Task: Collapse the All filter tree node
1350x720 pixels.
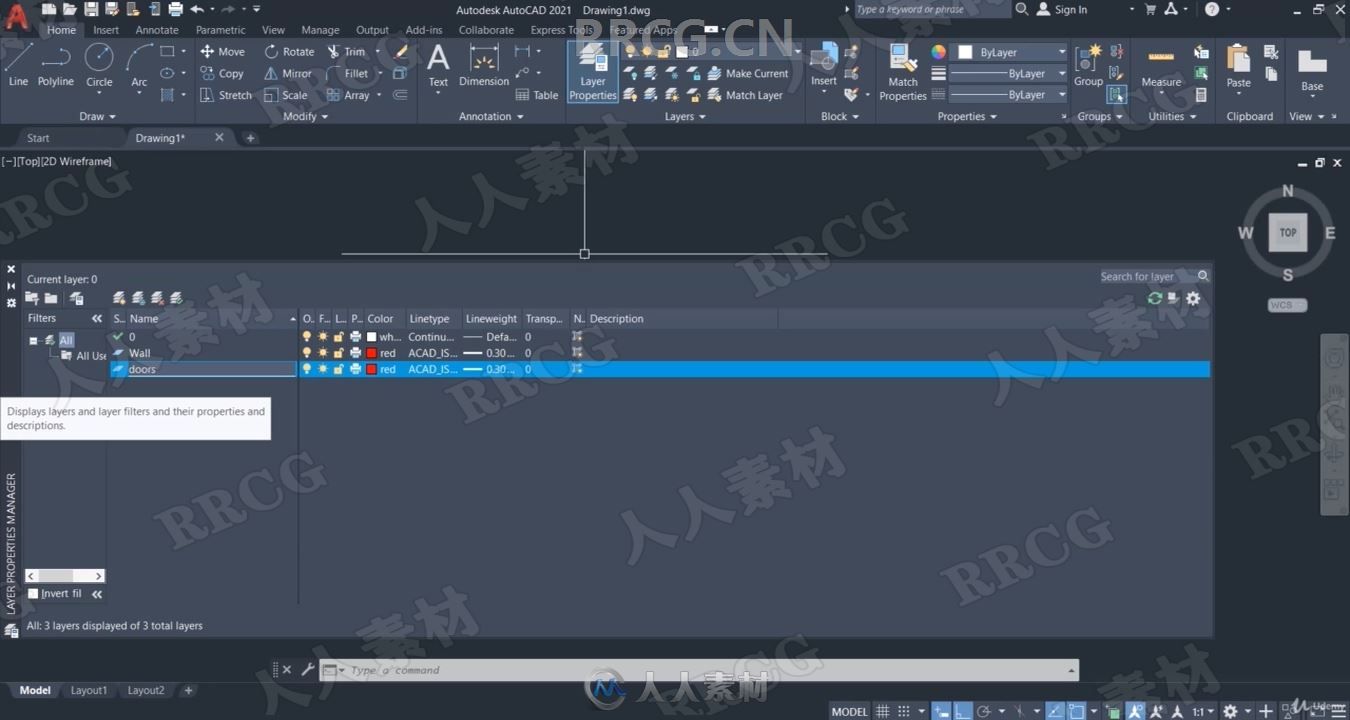Action: pos(33,340)
